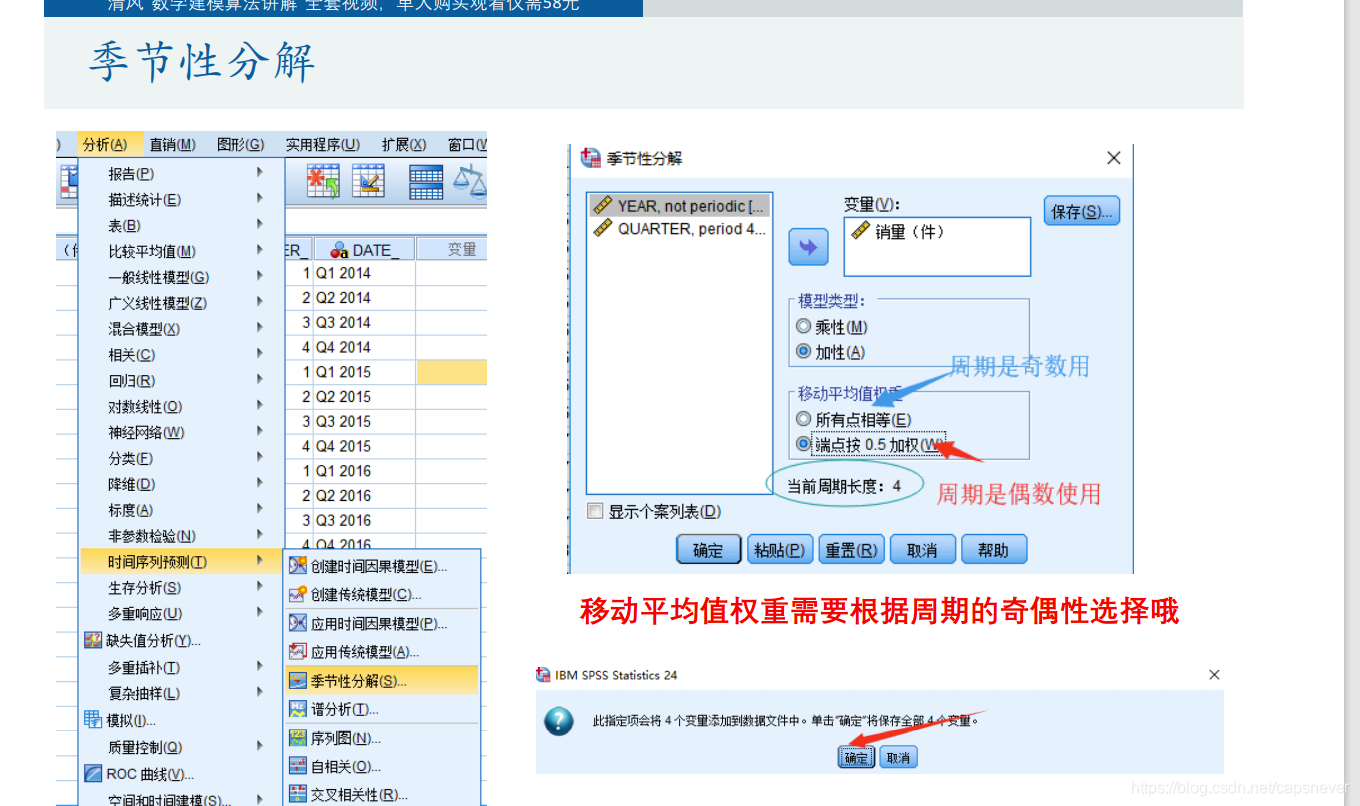This screenshot has height=806, width=1360.
Task: Choose 时间序列预测(T) menu entry
Action: tap(182, 561)
